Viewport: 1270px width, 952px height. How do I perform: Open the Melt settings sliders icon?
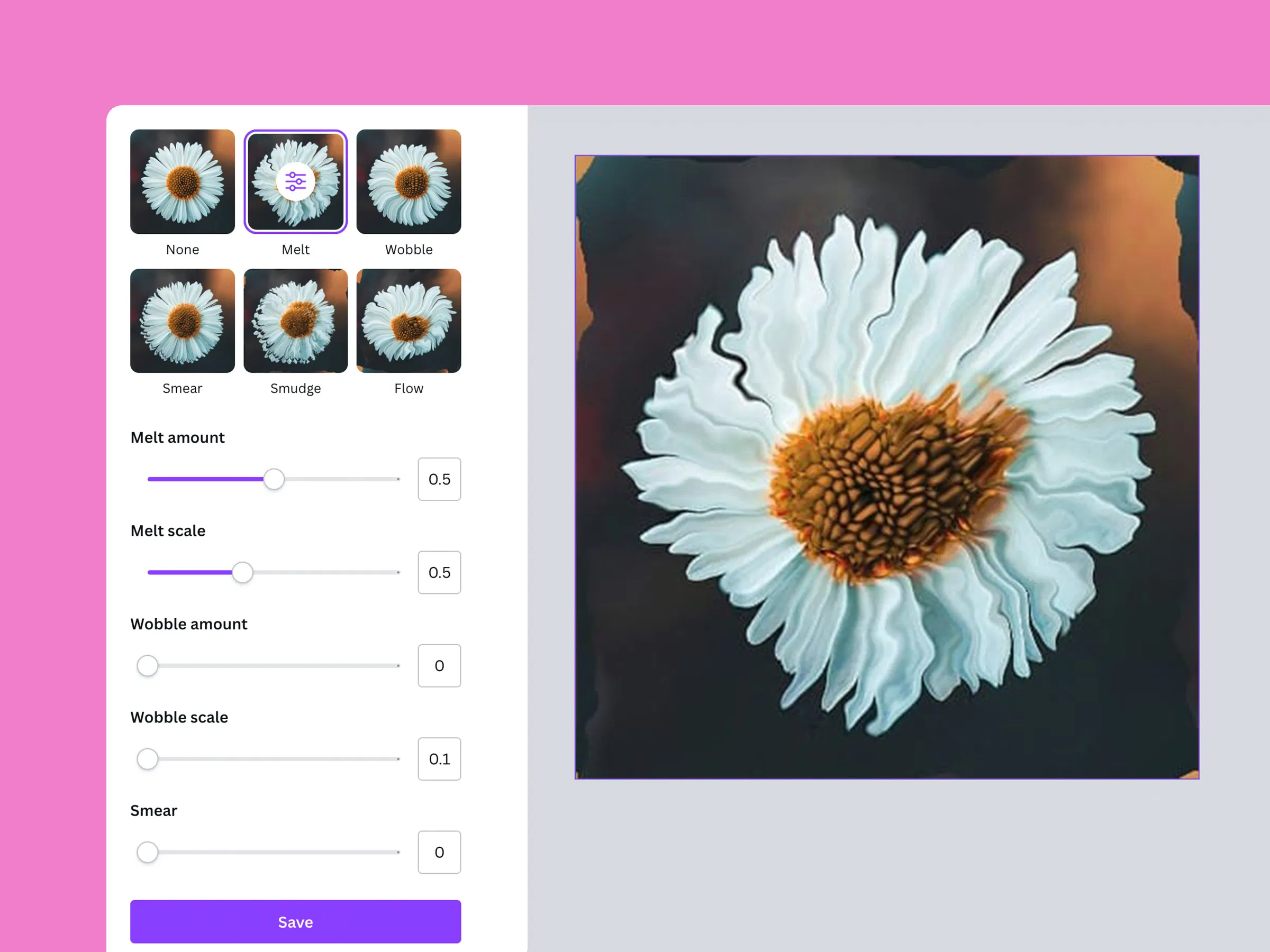point(295,181)
